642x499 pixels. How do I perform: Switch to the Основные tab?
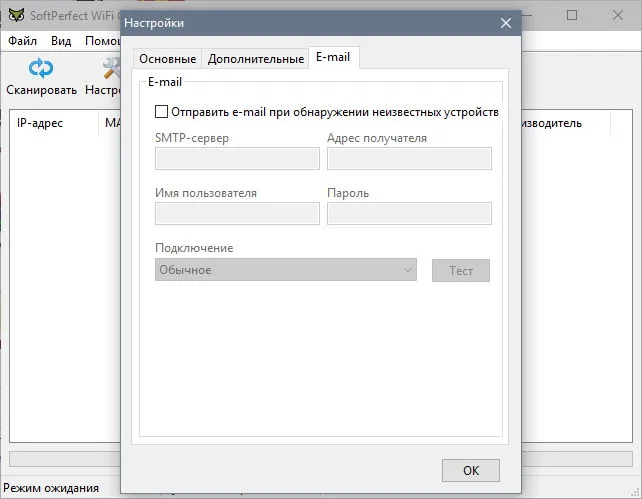(167, 59)
